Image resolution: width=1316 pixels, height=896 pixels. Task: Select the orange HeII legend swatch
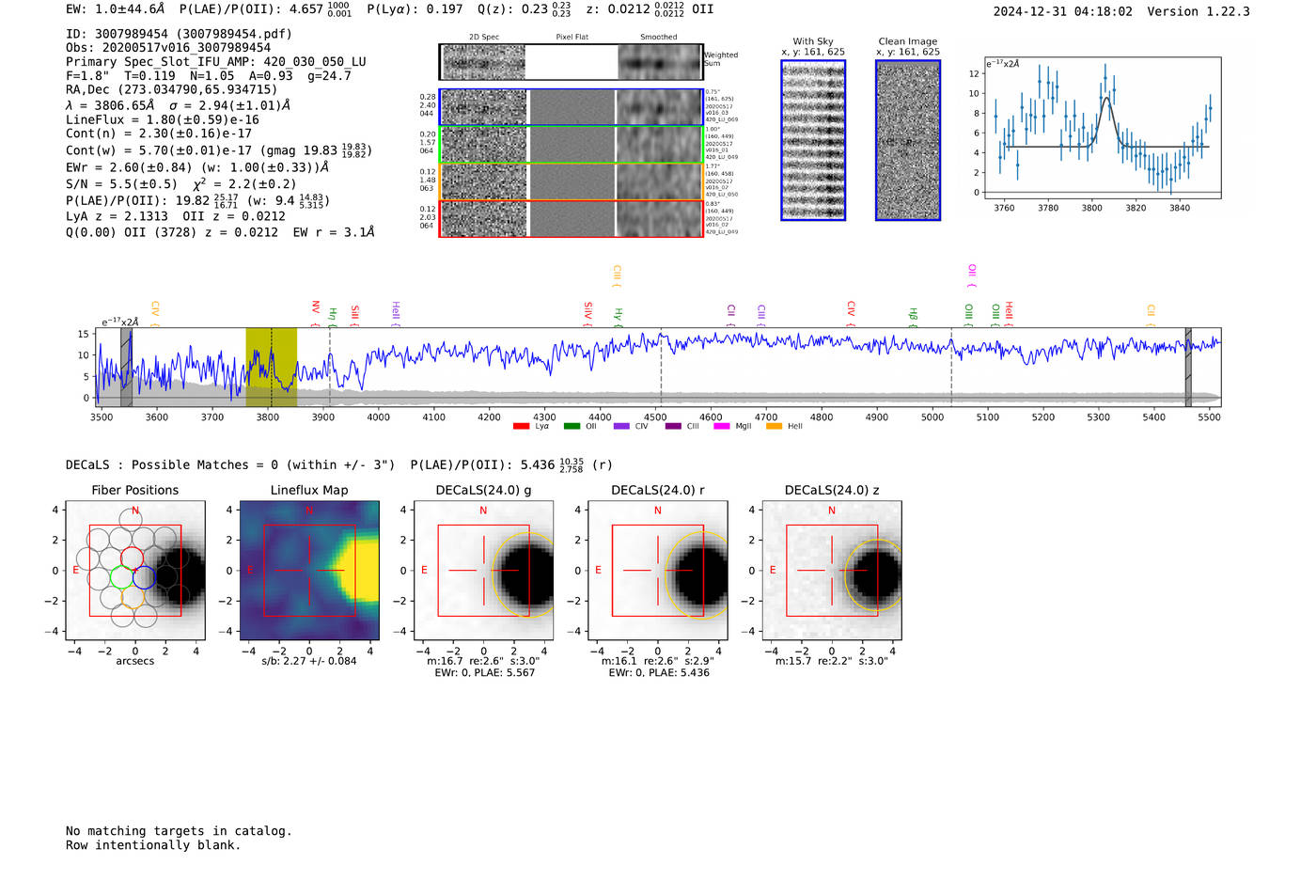click(774, 427)
